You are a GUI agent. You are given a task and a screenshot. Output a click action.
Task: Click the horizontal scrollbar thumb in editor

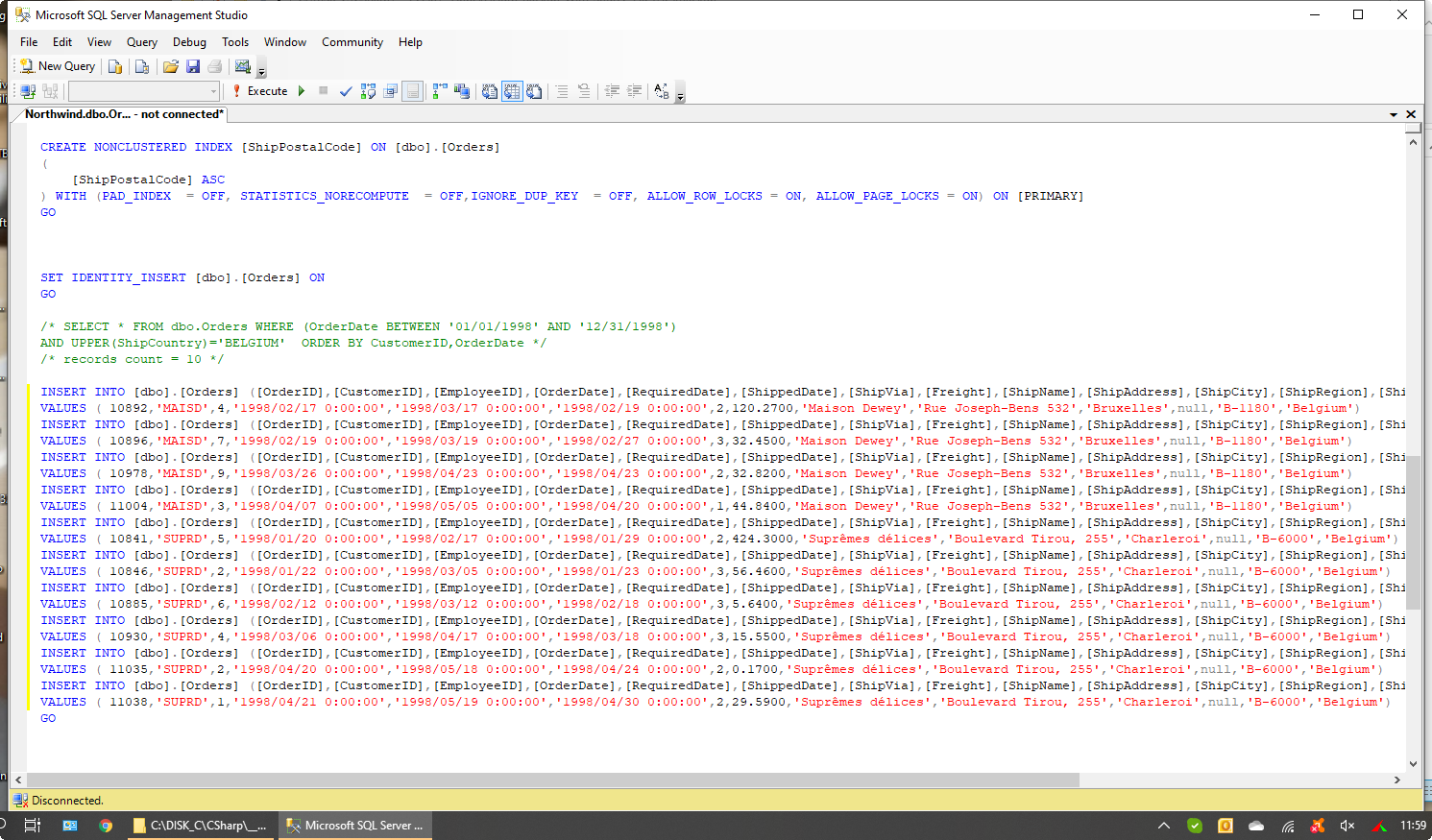[x=551, y=780]
